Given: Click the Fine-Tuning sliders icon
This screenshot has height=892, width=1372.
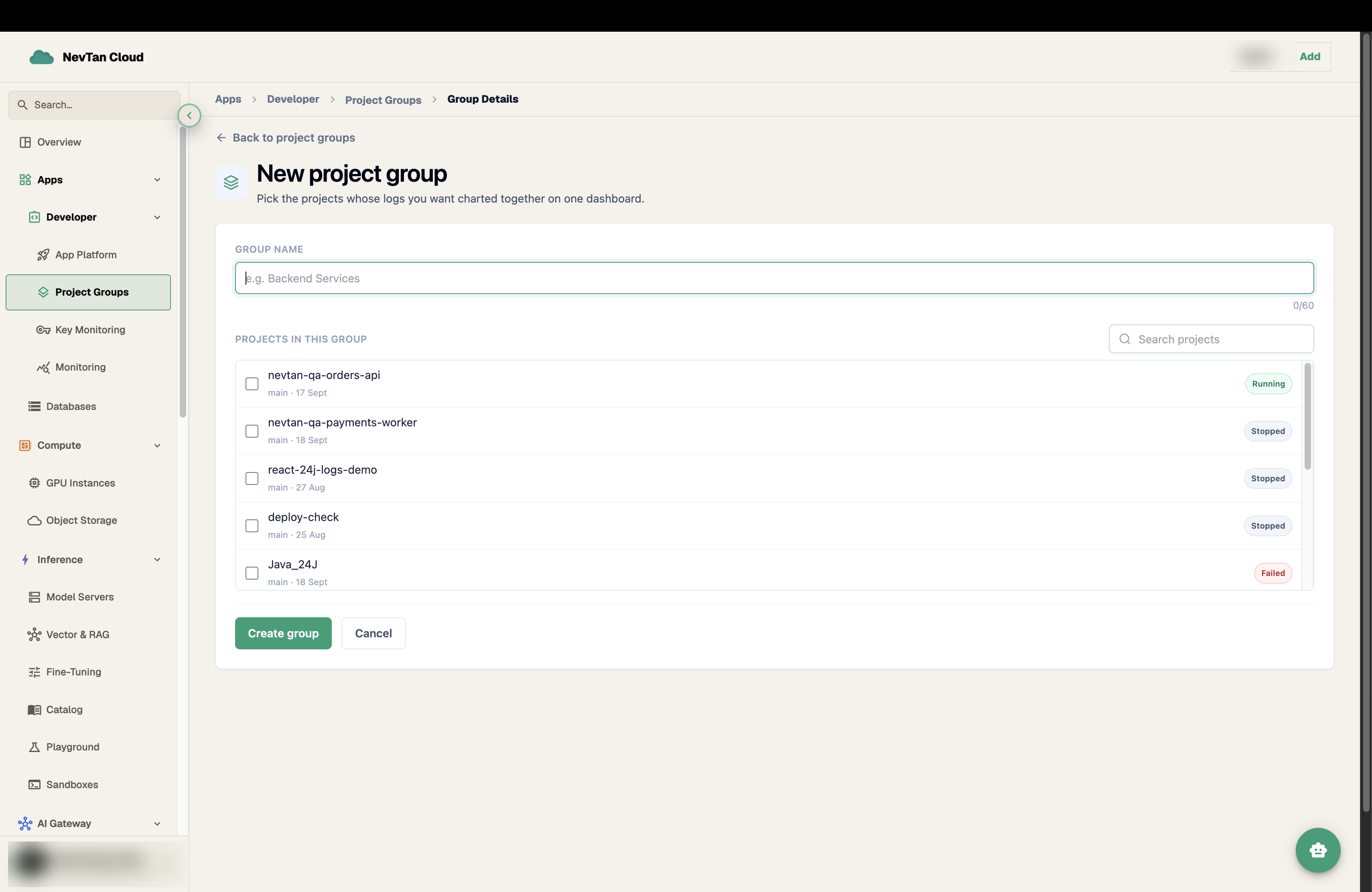Looking at the screenshot, I should [x=35, y=672].
